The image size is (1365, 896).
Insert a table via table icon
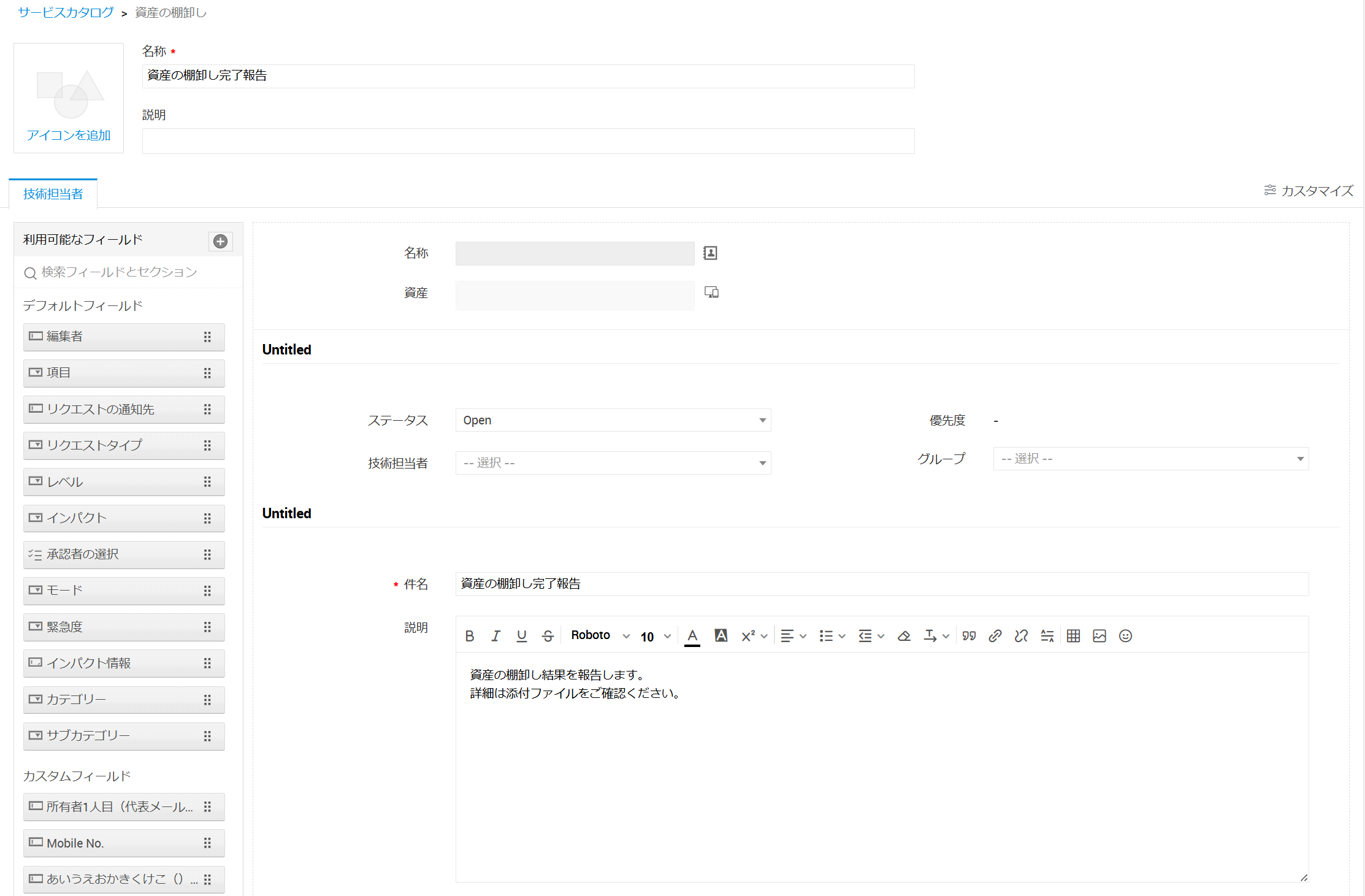1073,636
